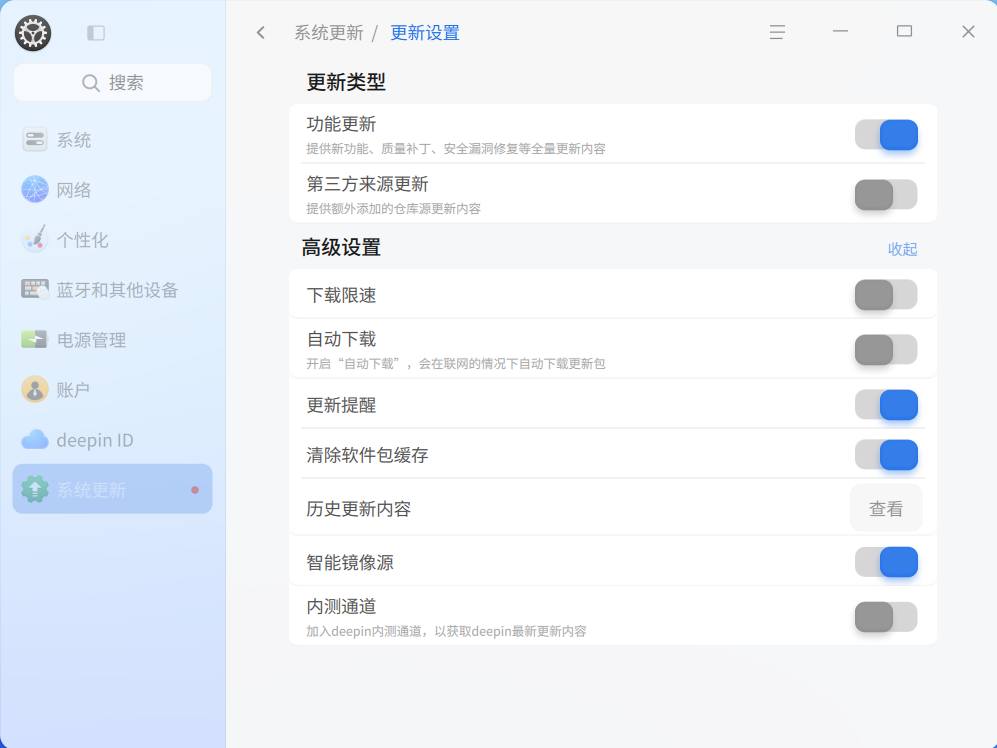Open 系统 in sidebar
Image resolution: width=997 pixels, height=748 pixels.
pyautogui.click(x=113, y=140)
